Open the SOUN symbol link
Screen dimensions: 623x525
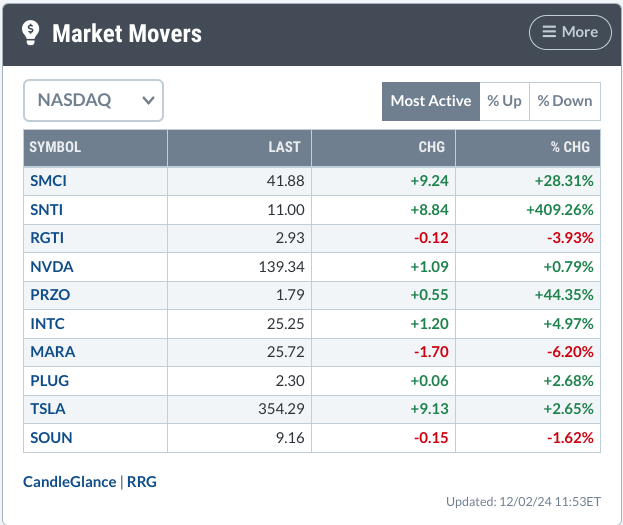pos(51,438)
